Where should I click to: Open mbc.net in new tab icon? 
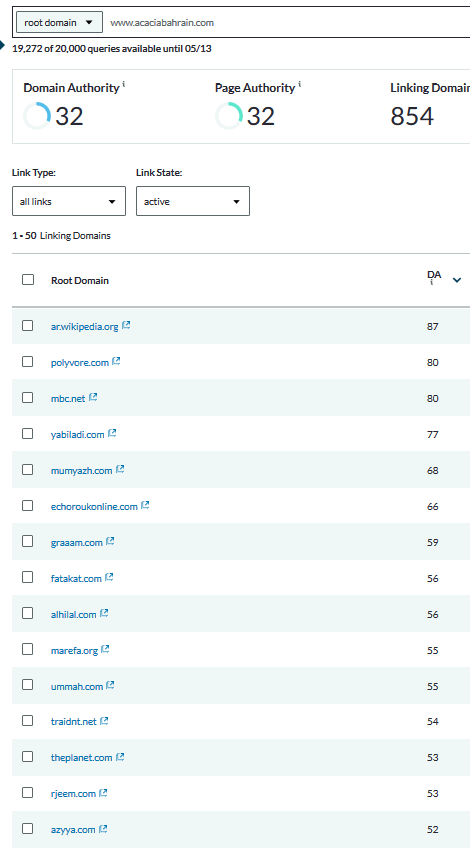93,397
